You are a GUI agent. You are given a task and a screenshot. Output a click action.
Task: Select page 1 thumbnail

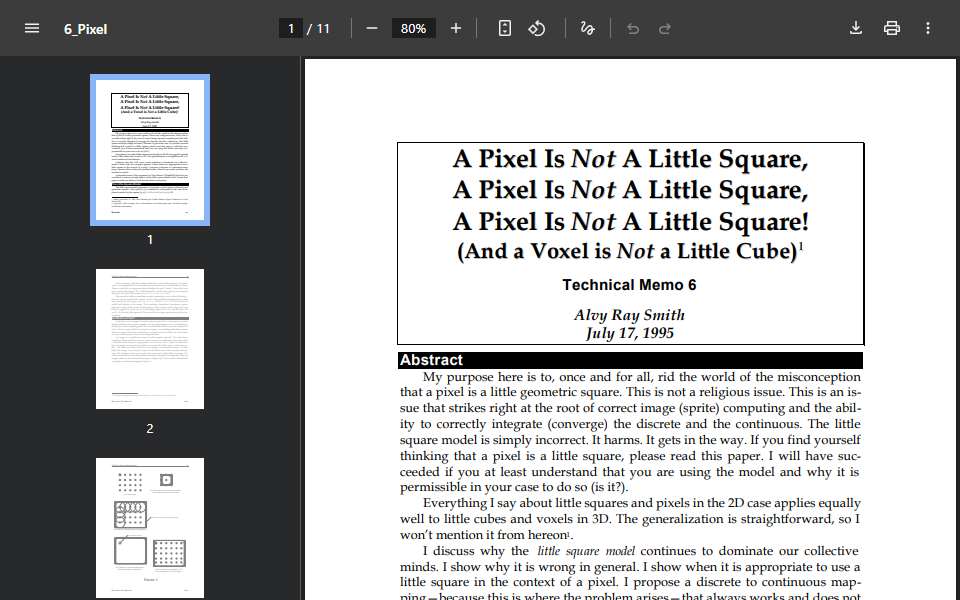[x=150, y=150]
